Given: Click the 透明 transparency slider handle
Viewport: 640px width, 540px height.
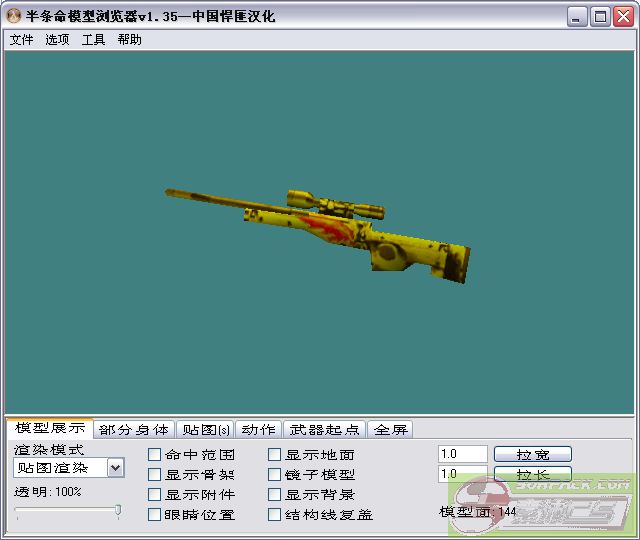Looking at the screenshot, I should [118, 511].
